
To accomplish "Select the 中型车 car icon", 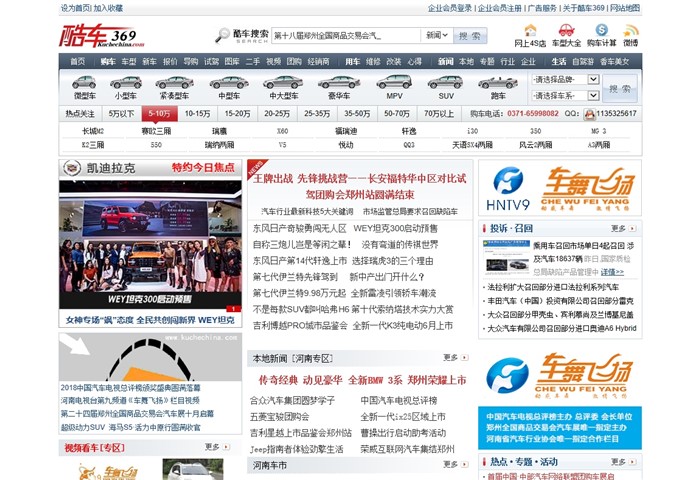I will point(229,82).
